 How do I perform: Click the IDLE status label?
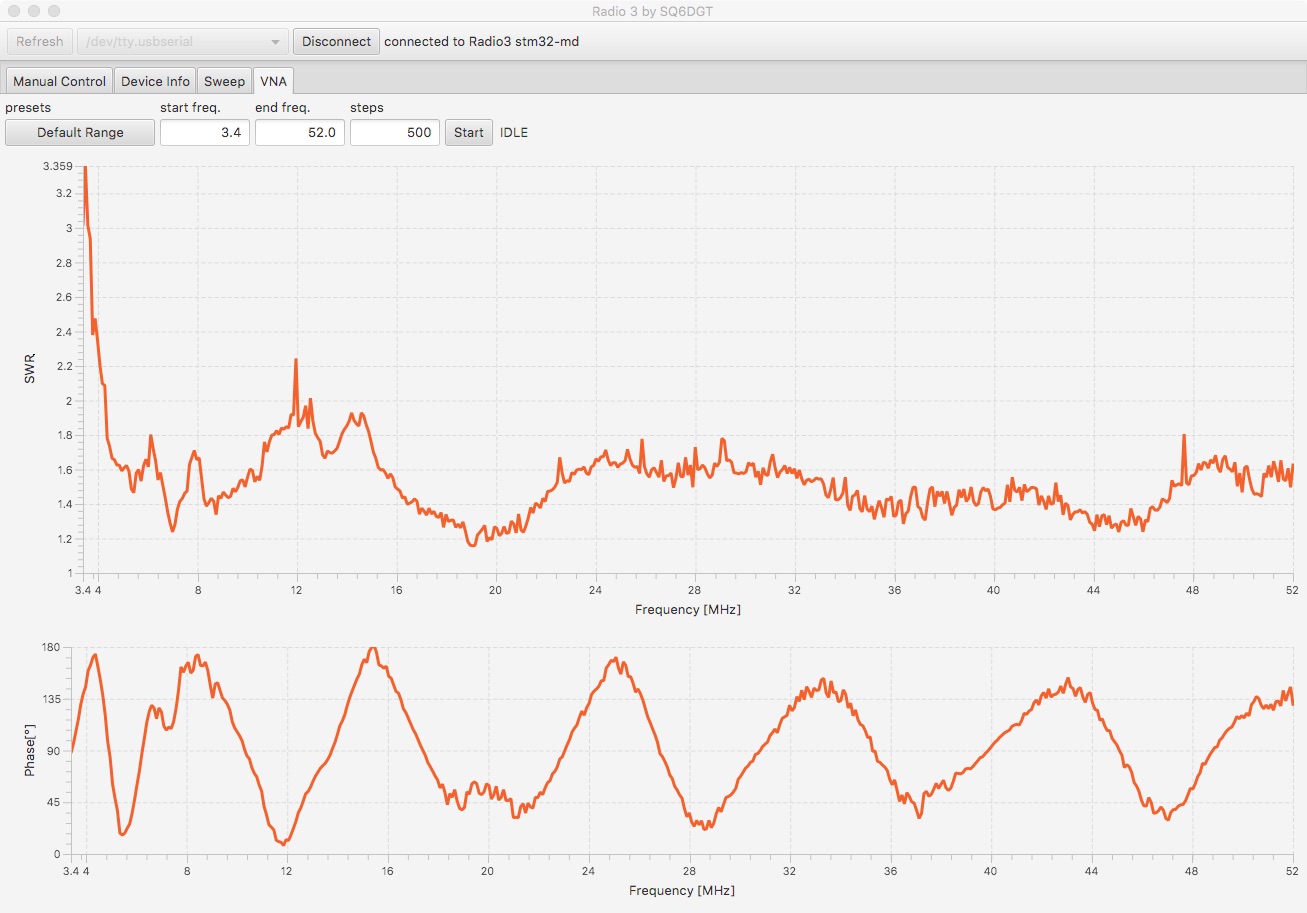click(x=514, y=132)
